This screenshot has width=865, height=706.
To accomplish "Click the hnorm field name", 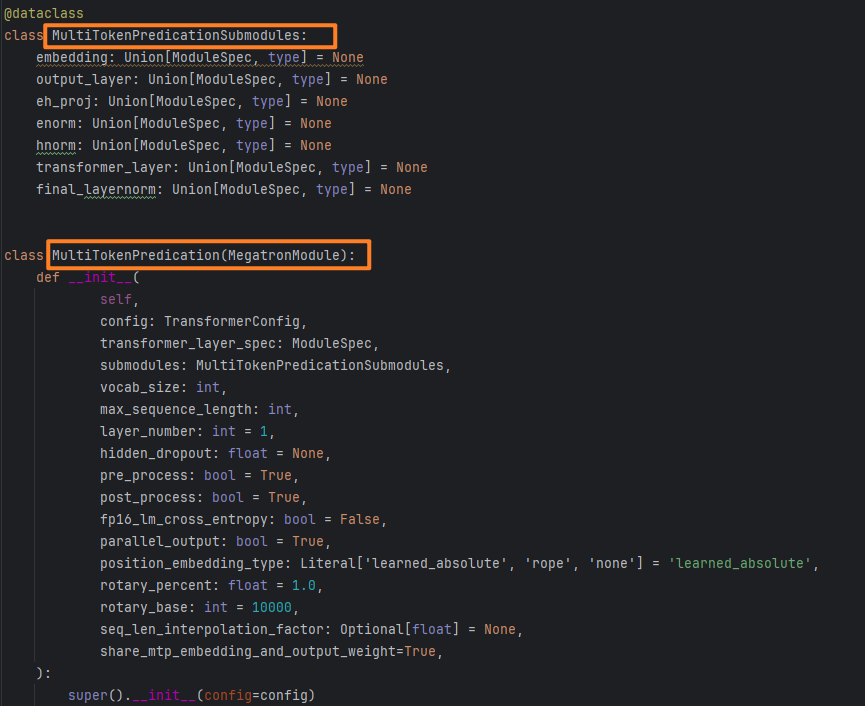I will pyautogui.click(x=56, y=146).
